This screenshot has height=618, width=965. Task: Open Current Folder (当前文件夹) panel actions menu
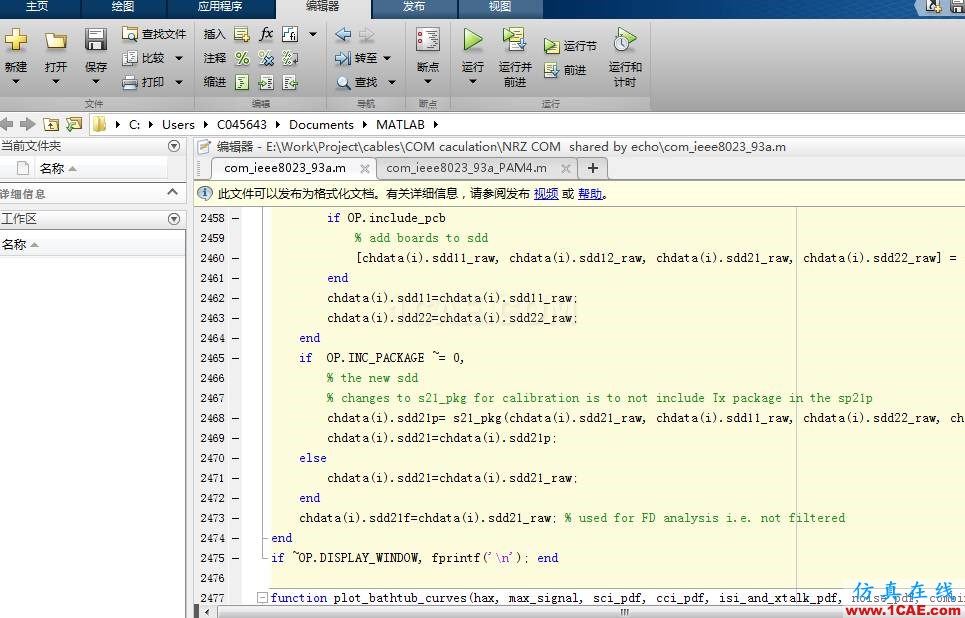174,146
